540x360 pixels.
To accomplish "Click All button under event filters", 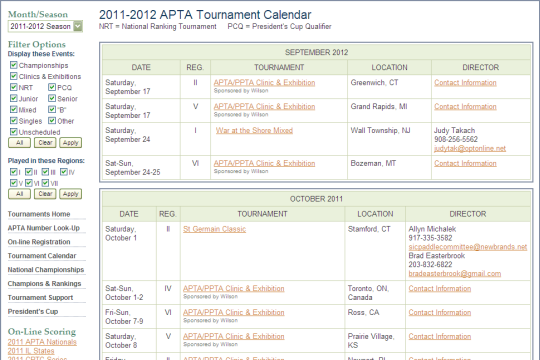I will (19, 143).
